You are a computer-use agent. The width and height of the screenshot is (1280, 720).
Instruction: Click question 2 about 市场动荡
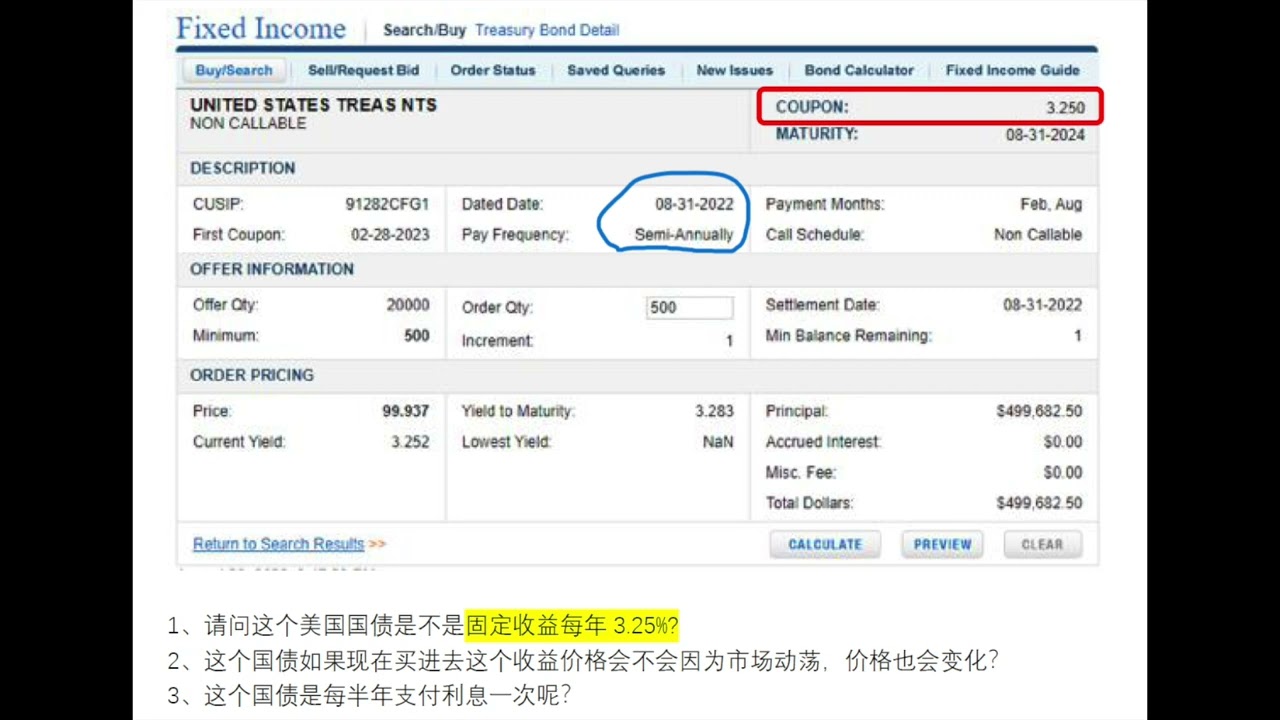[x=583, y=661]
